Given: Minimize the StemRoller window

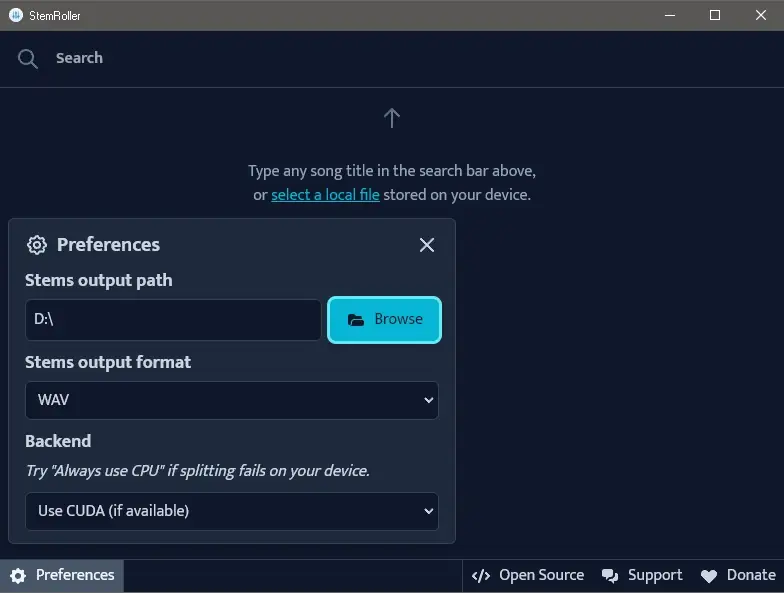Looking at the screenshot, I should coord(670,16).
